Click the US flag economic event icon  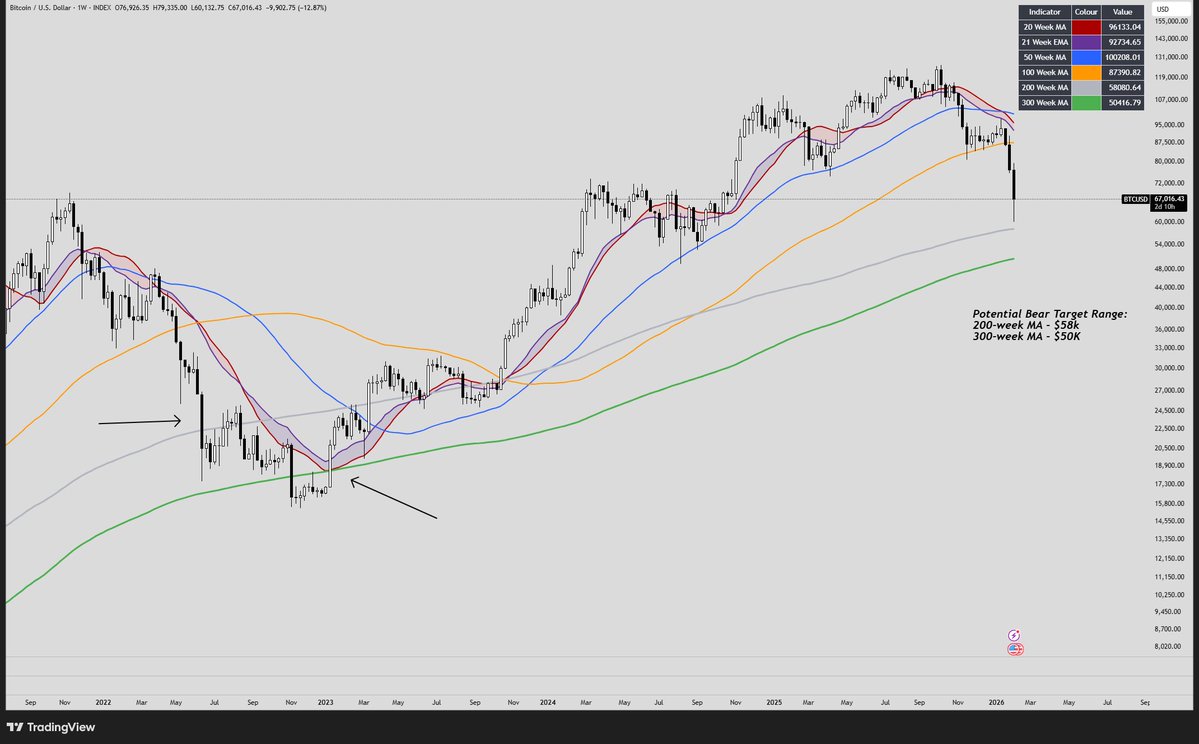click(1015, 649)
